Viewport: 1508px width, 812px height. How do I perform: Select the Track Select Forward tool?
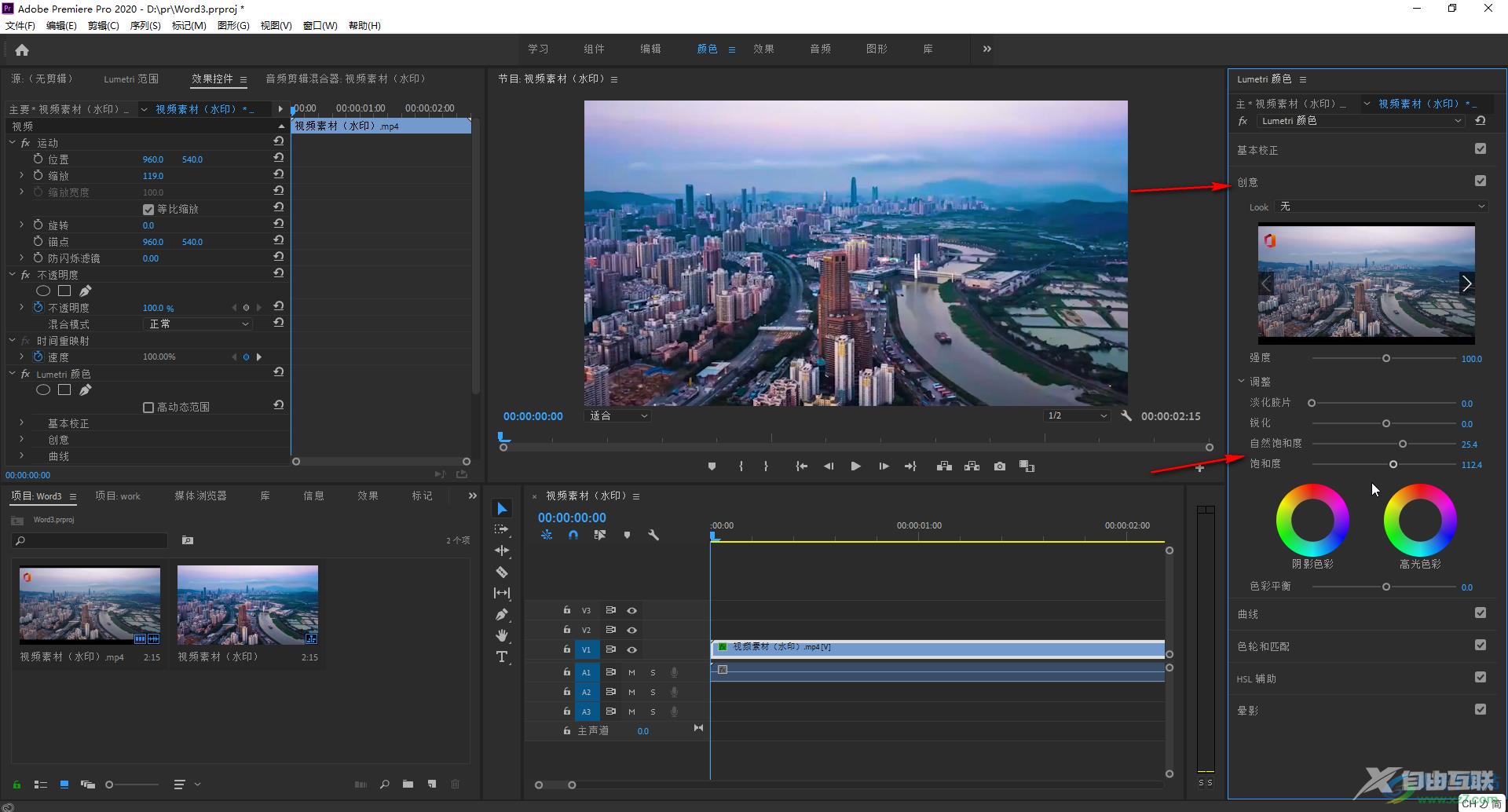coord(502,530)
